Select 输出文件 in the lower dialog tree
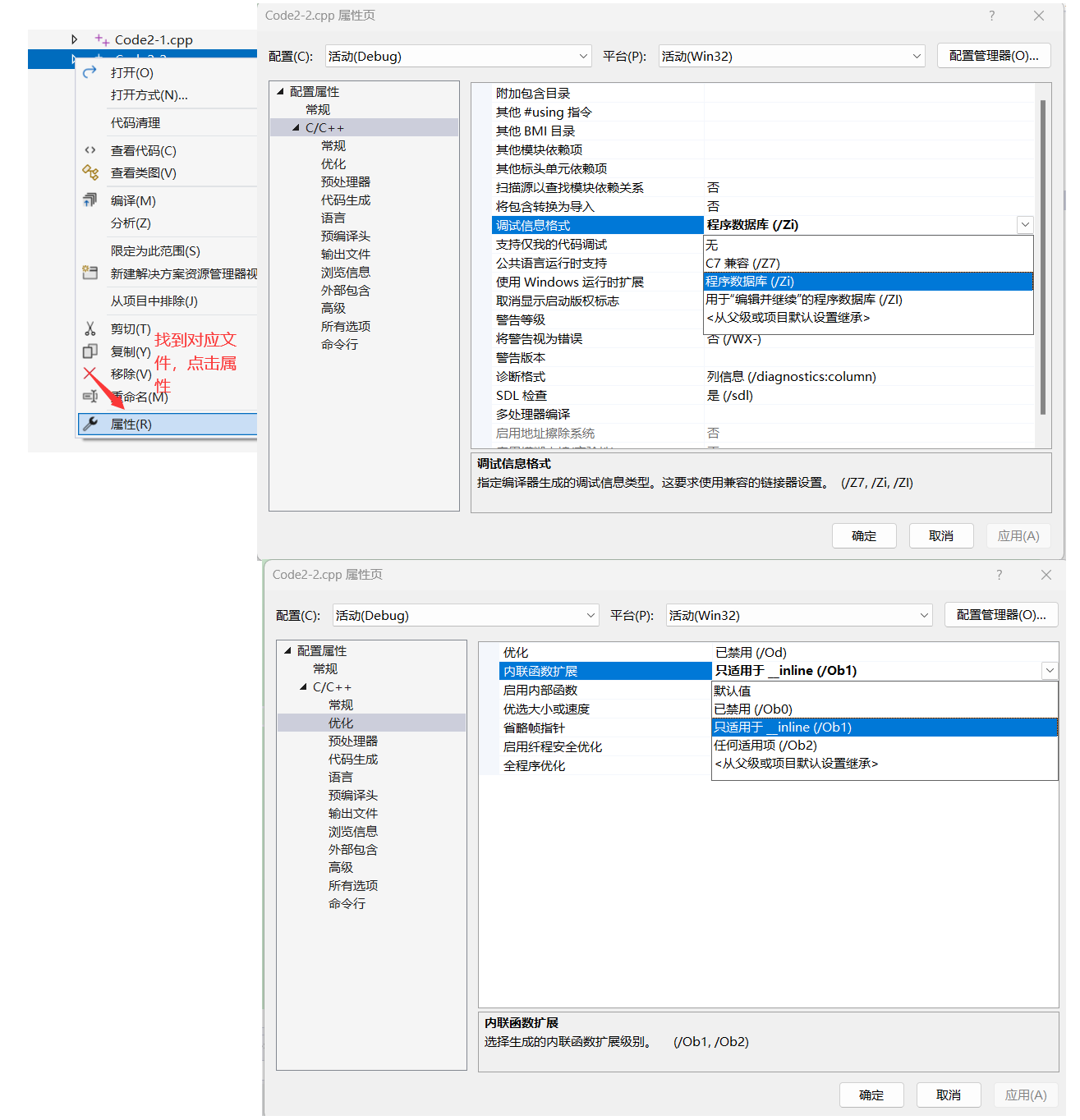The width and height of the screenshot is (1080, 1120). click(x=353, y=813)
